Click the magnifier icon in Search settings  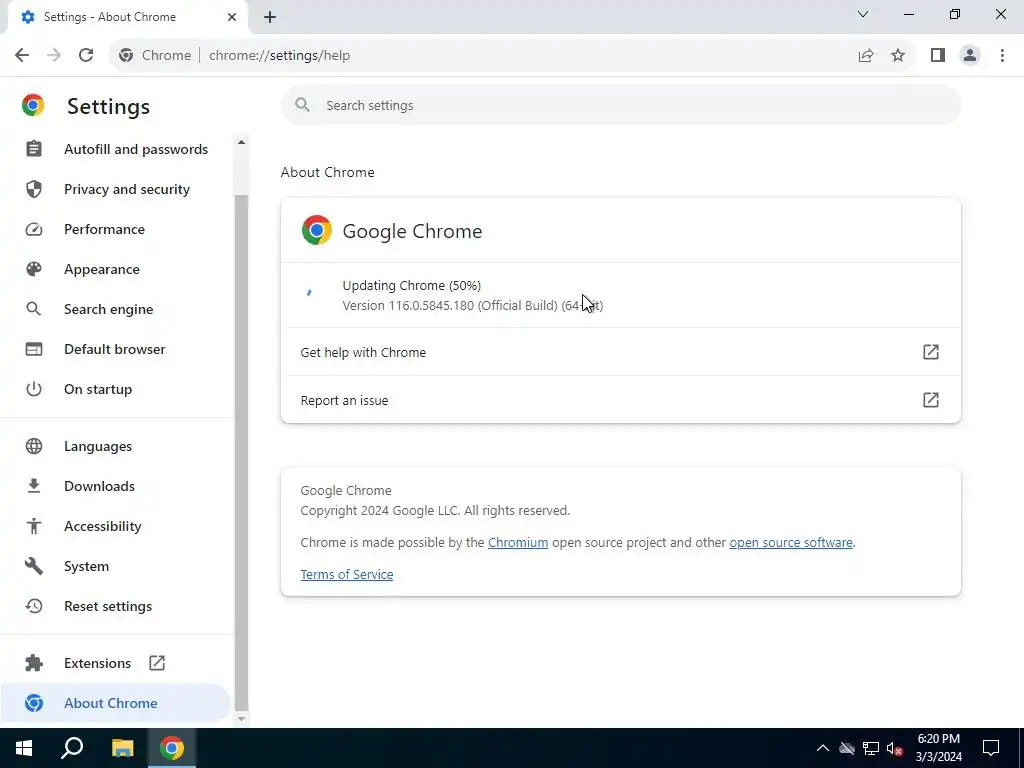(x=302, y=105)
